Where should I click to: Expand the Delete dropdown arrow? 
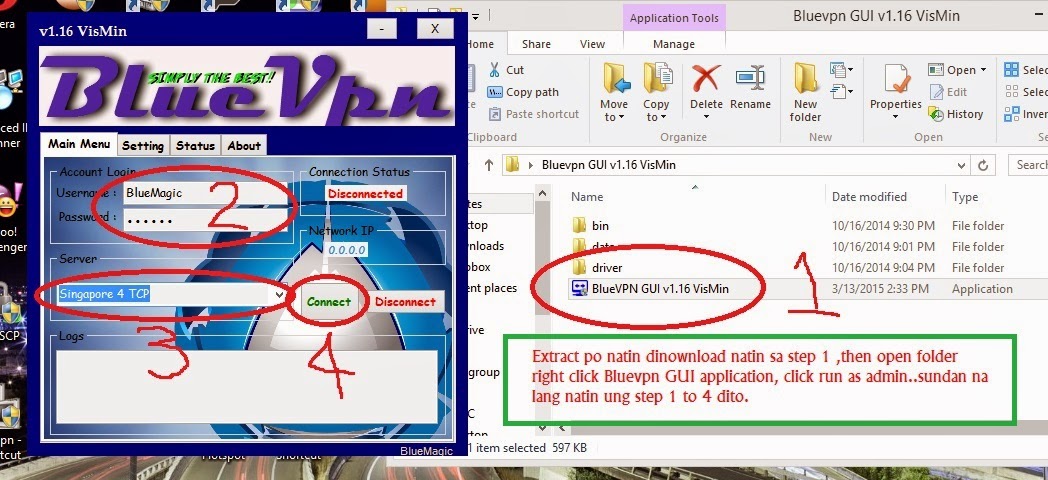click(706, 118)
